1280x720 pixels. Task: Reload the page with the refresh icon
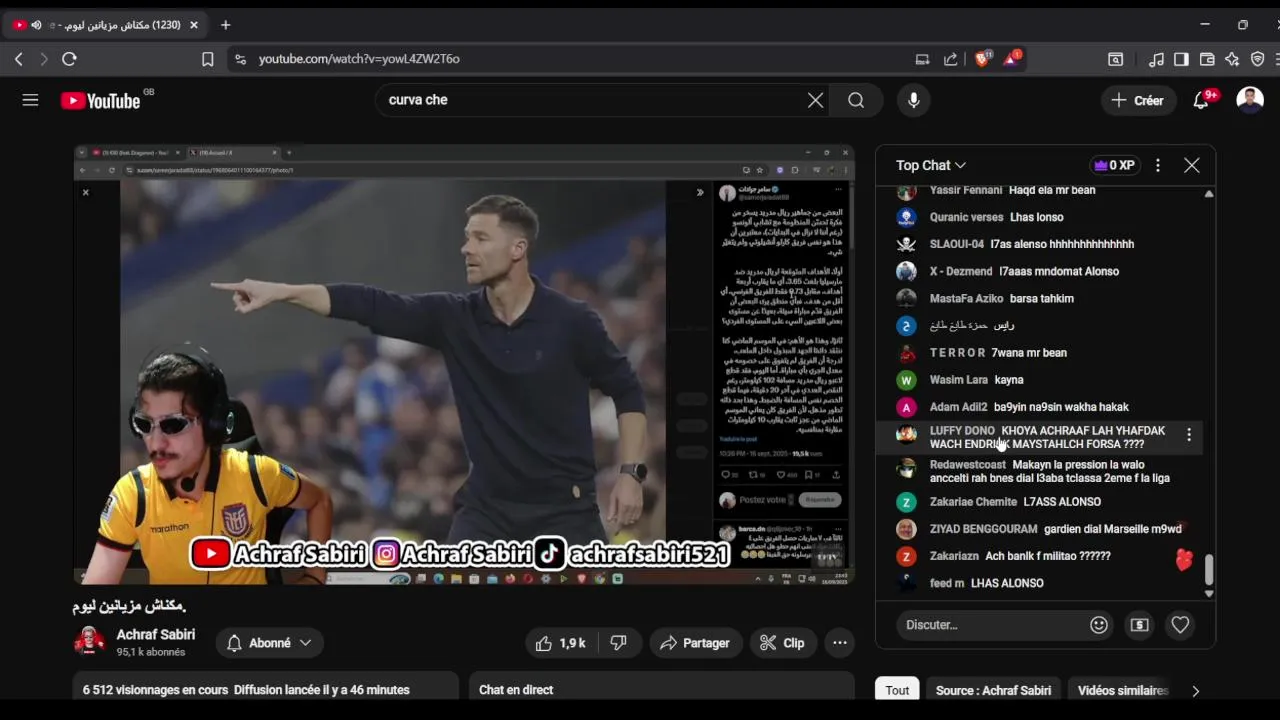click(x=69, y=59)
